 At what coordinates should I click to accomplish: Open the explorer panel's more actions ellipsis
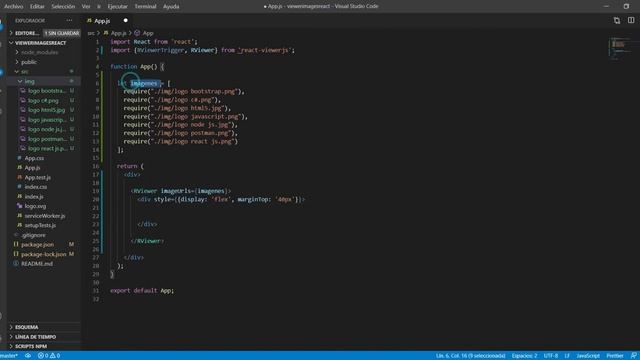tap(69, 20)
